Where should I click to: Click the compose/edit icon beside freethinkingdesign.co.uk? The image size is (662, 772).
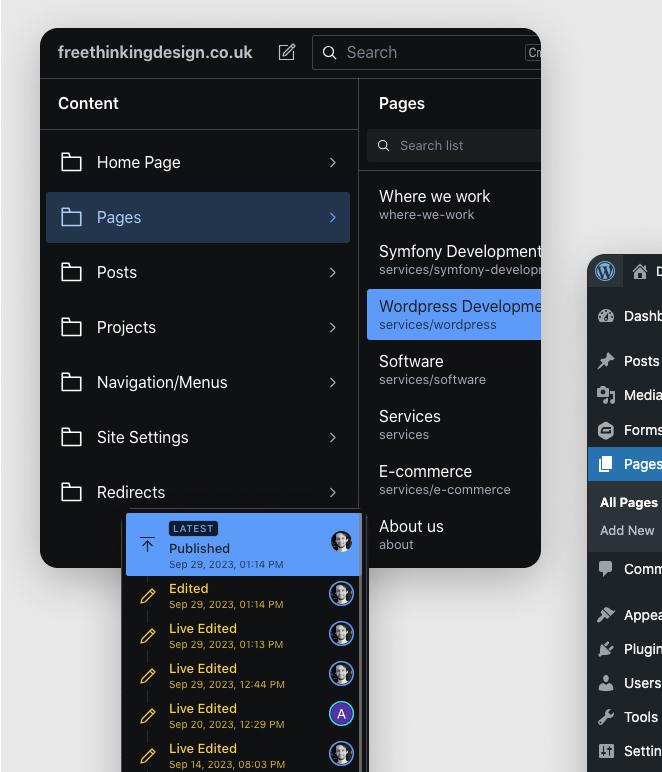point(286,52)
